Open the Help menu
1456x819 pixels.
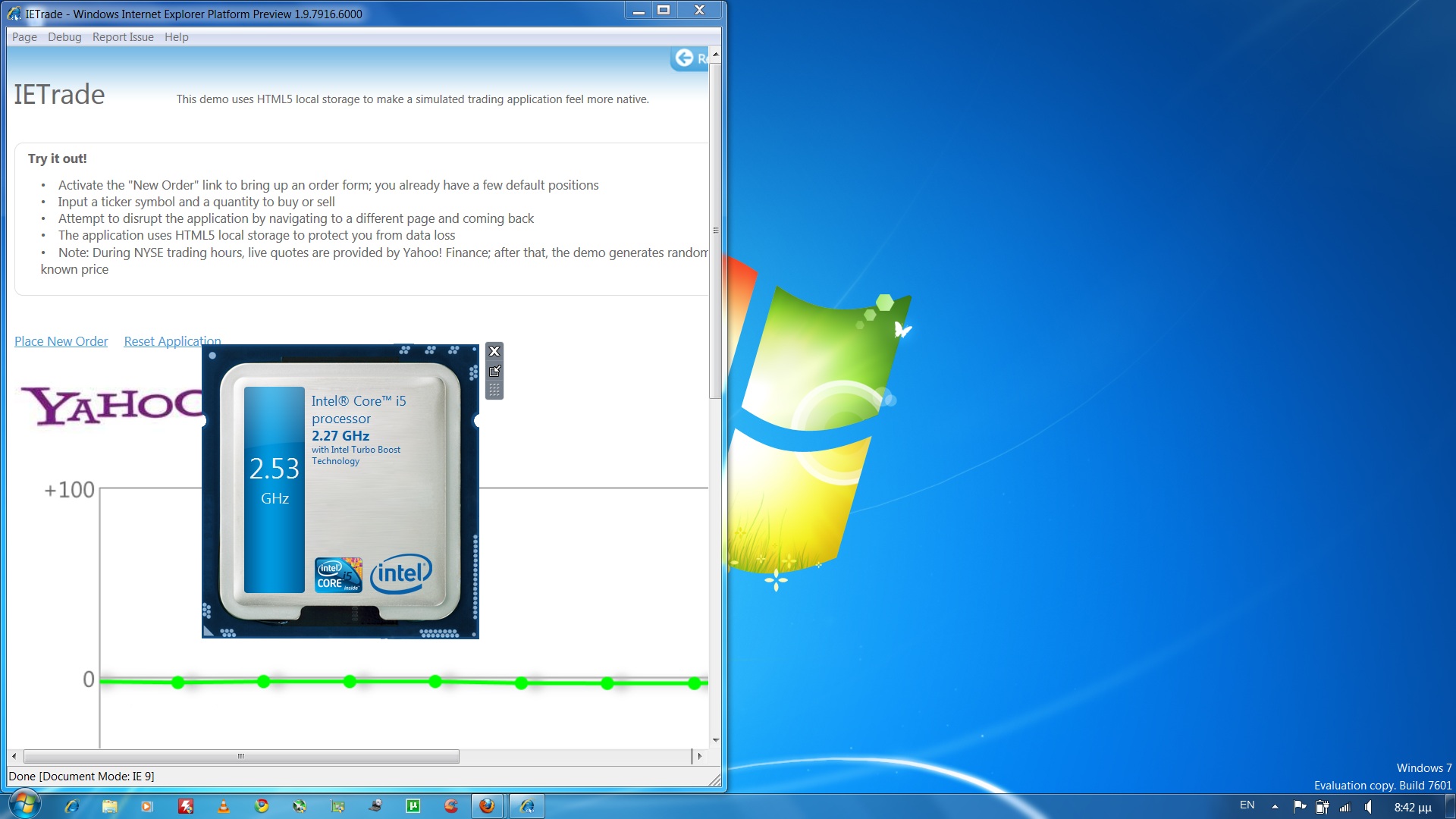[x=177, y=37]
